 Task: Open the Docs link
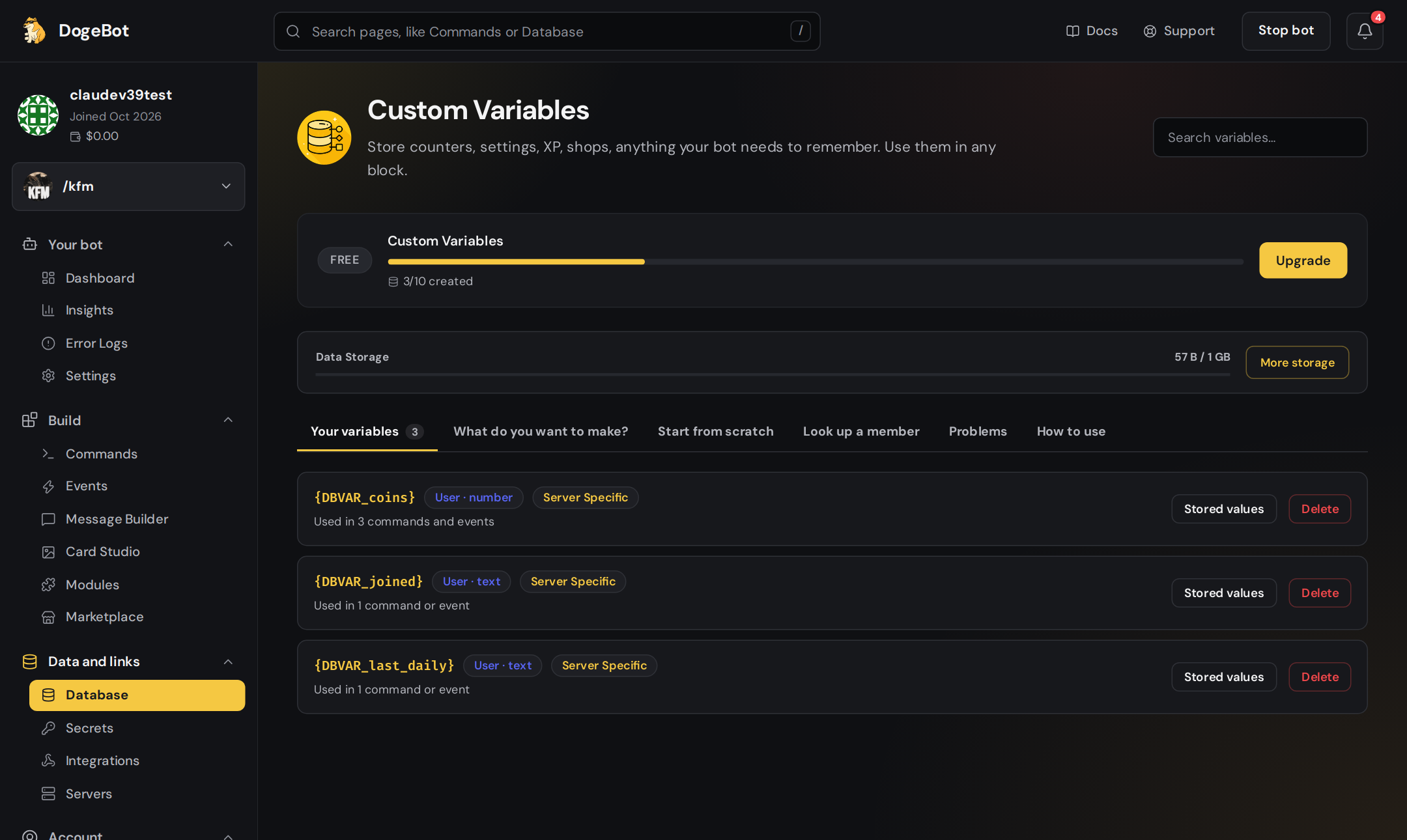tap(1092, 31)
